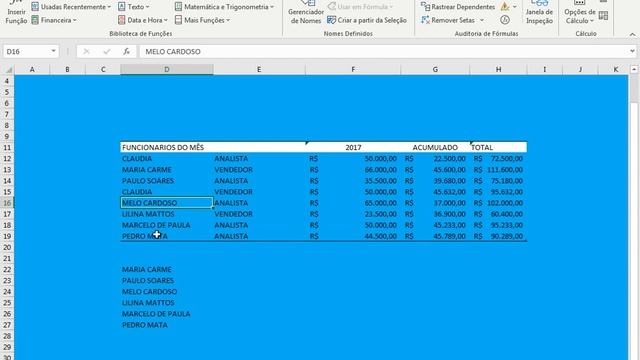This screenshot has height=360, width=640.
Task: Select column D header
Action: (x=167, y=69)
